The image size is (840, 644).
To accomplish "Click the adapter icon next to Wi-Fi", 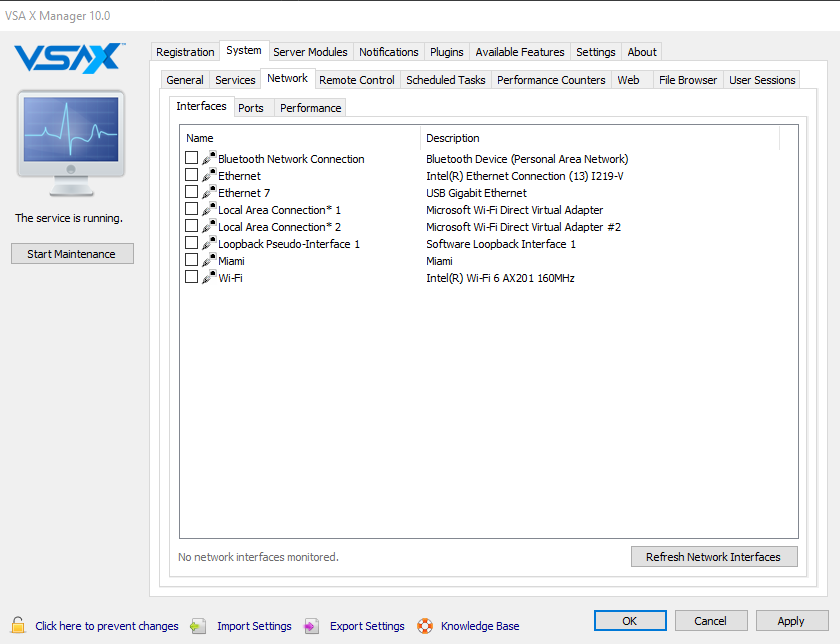I will pyautogui.click(x=209, y=278).
